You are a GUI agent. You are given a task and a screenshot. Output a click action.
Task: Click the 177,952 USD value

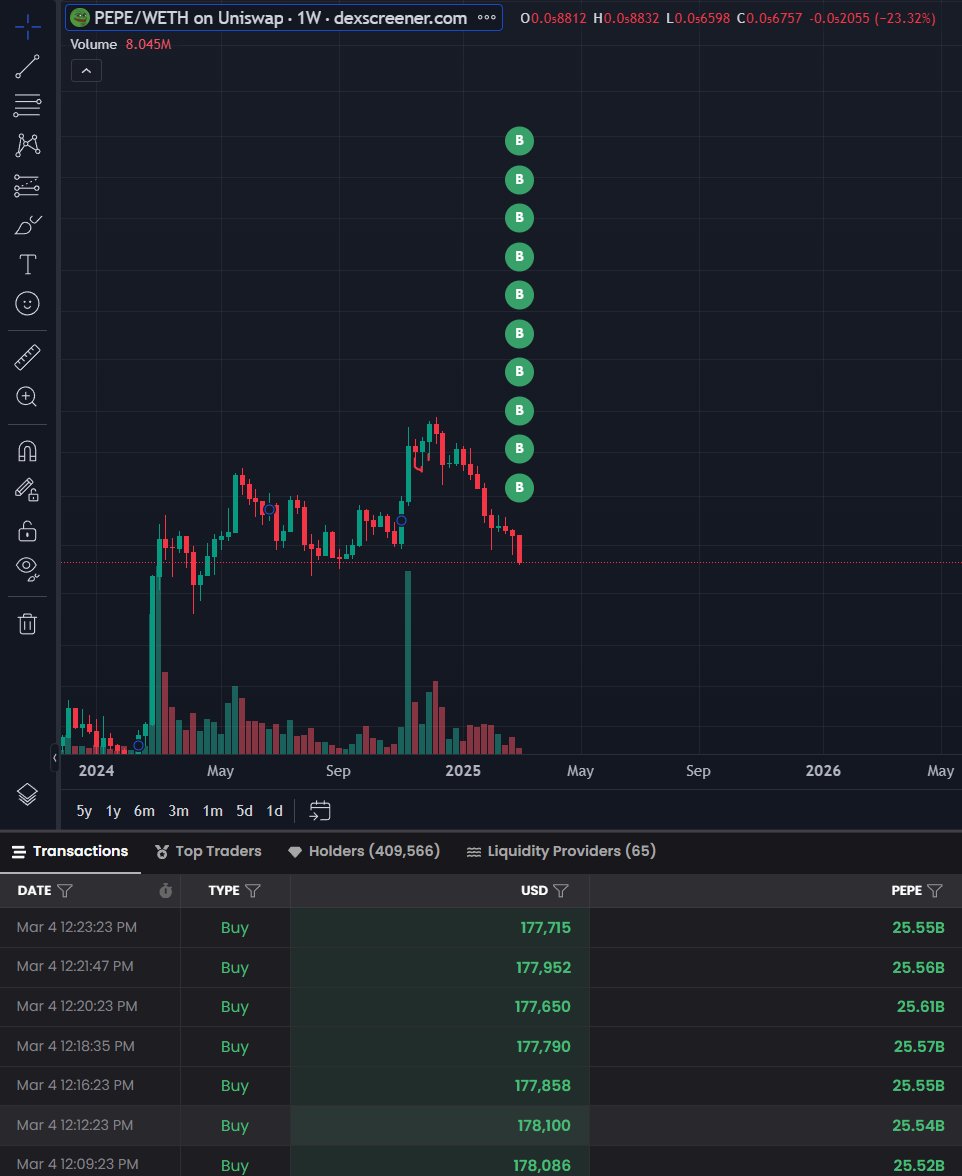click(x=543, y=968)
